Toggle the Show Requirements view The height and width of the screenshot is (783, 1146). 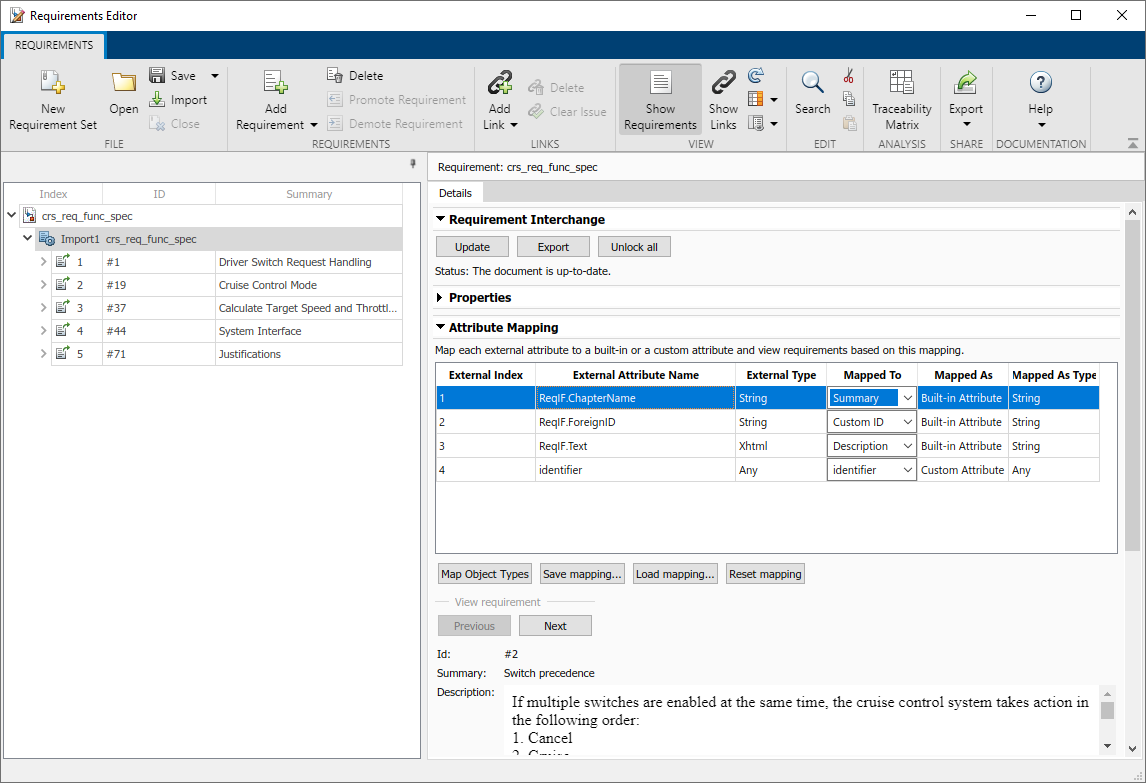coord(659,98)
